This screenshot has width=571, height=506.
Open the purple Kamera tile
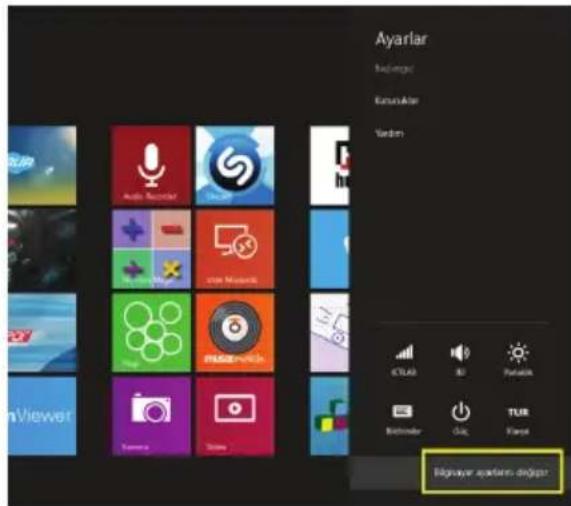point(151,416)
